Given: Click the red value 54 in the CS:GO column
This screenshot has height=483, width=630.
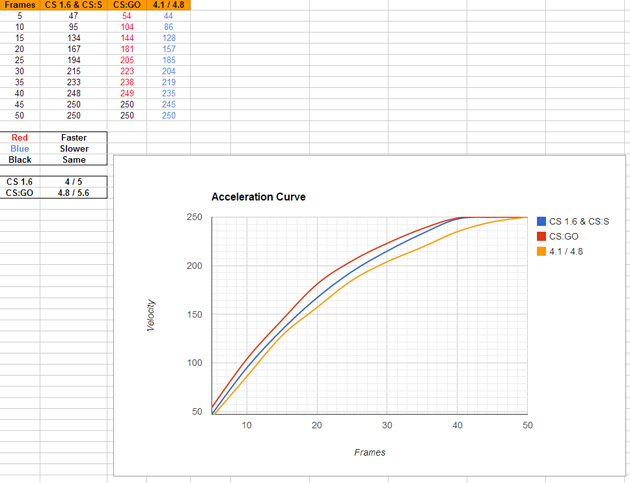Looking at the screenshot, I should pyautogui.click(x=126, y=17).
